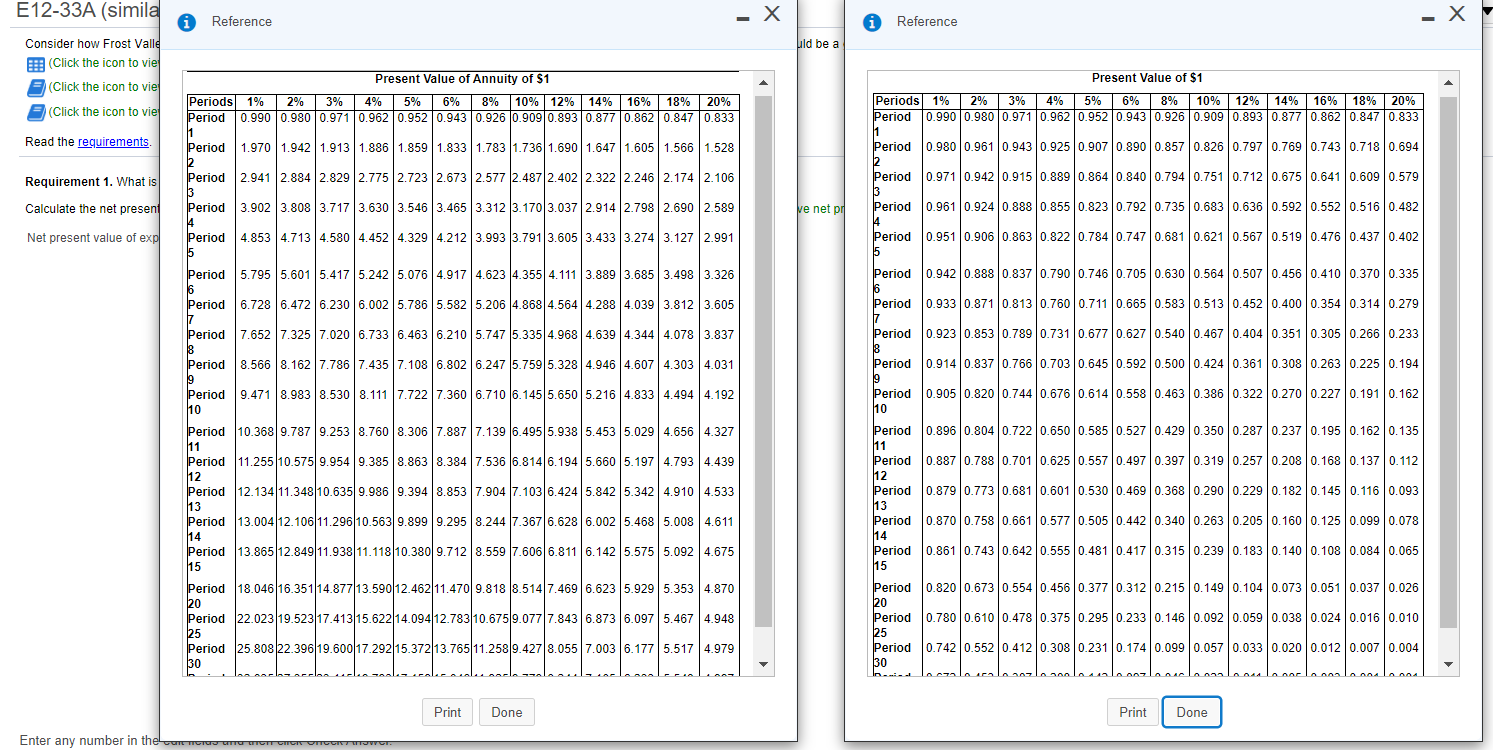1493x750 pixels.
Task: Click 6.145 in the annuity table Period 10 row
Action: pos(527,395)
